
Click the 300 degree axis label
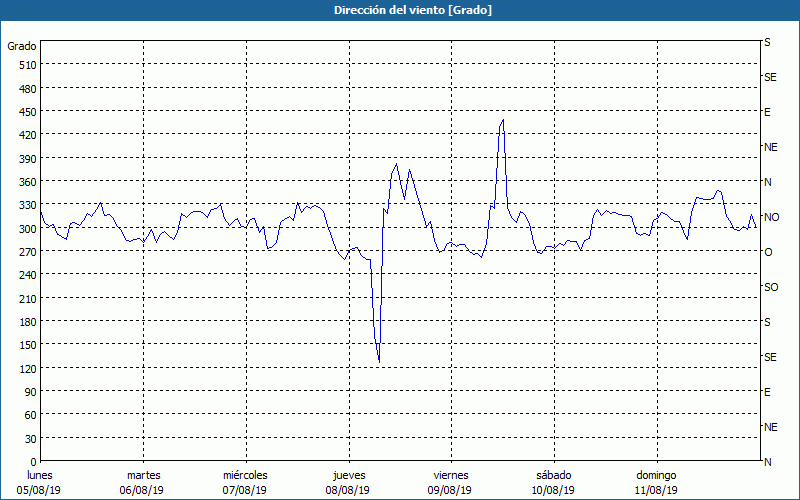coord(29,229)
